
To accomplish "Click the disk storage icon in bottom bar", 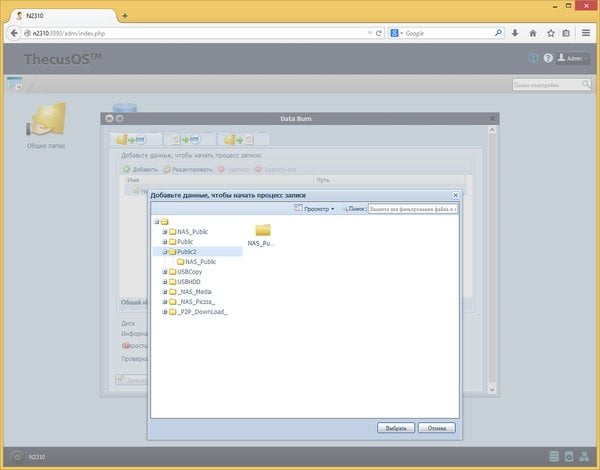I will point(554,456).
